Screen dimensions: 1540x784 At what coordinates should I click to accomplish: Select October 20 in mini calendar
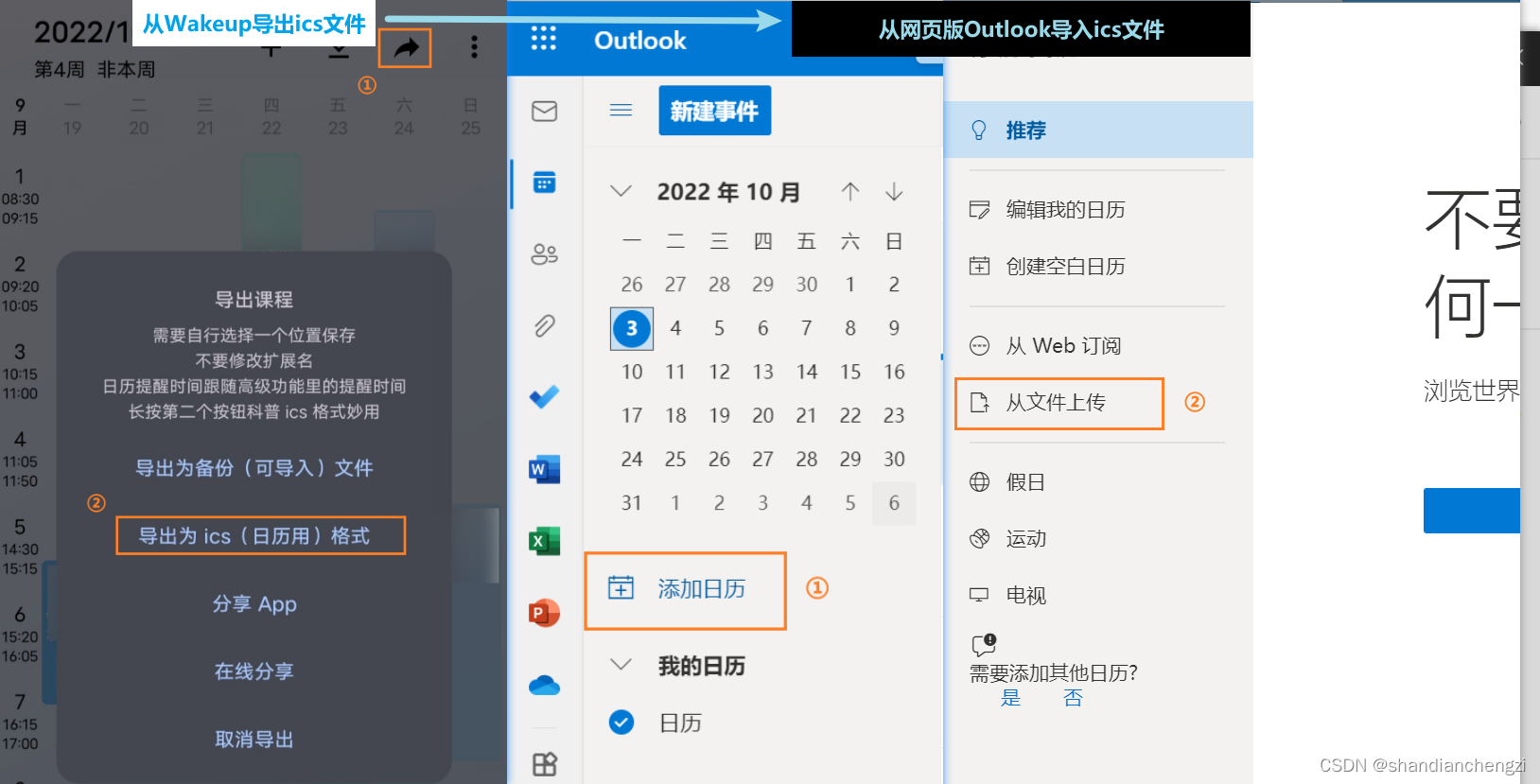[762, 415]
